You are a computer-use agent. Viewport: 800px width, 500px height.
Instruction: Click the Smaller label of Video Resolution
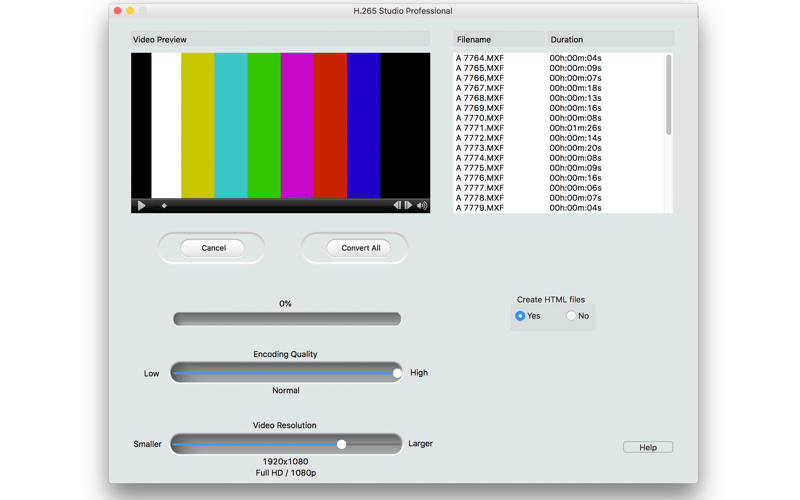pyautogui.click(x=147, y=444)
